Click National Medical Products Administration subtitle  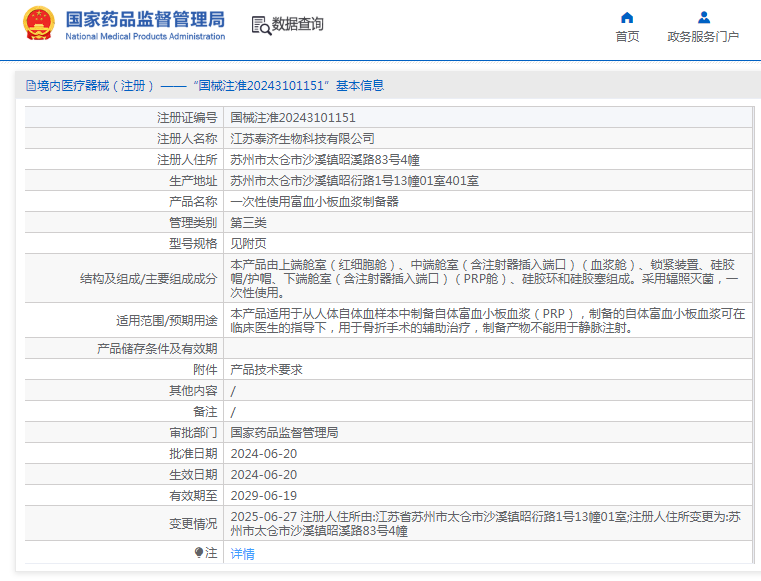(145, 36)
